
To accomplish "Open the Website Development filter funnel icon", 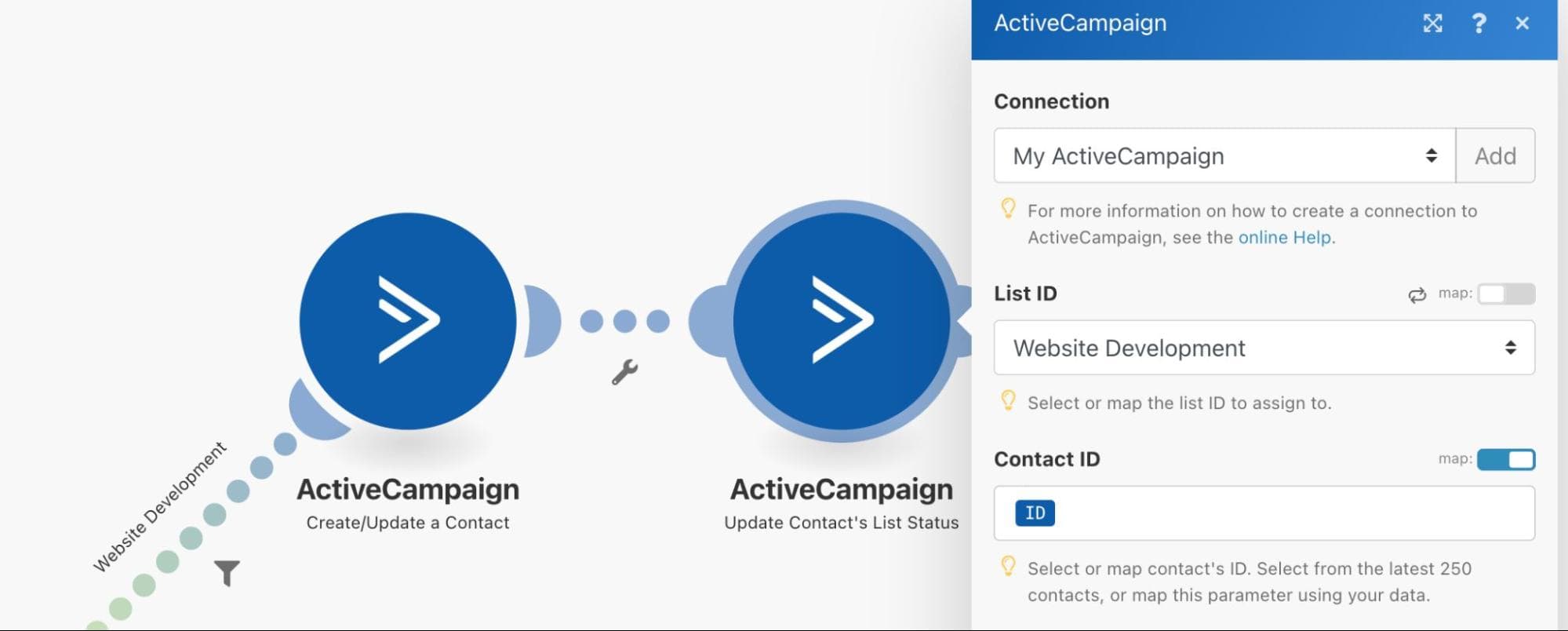I will click(x=227, y=573).
